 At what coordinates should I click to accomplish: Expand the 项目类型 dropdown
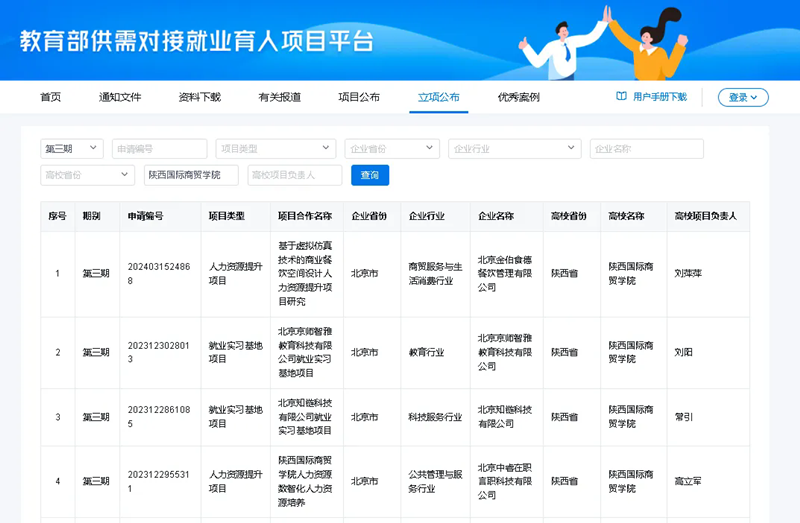[275, 149]
